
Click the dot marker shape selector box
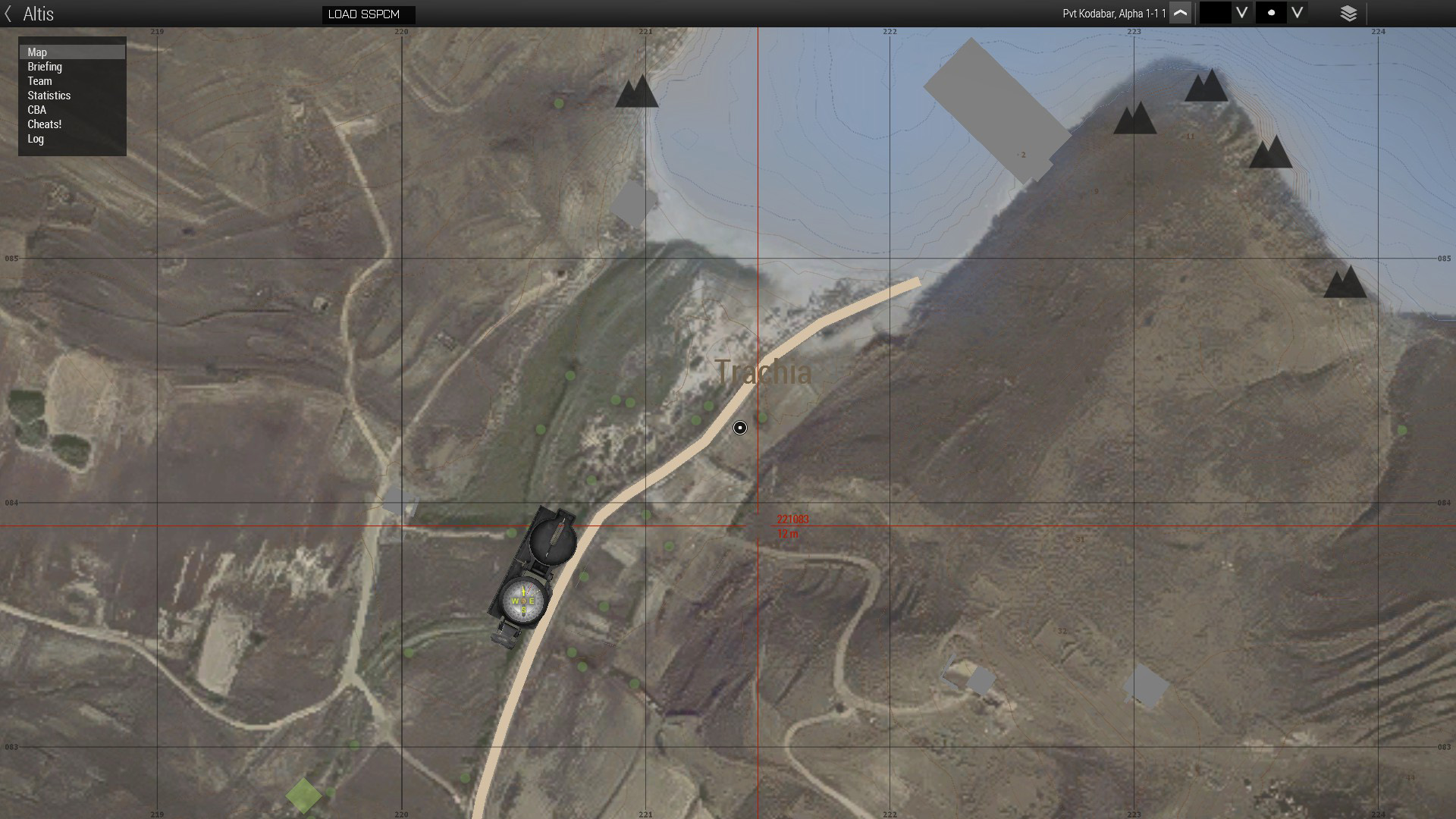click(x=1271, y=14)
